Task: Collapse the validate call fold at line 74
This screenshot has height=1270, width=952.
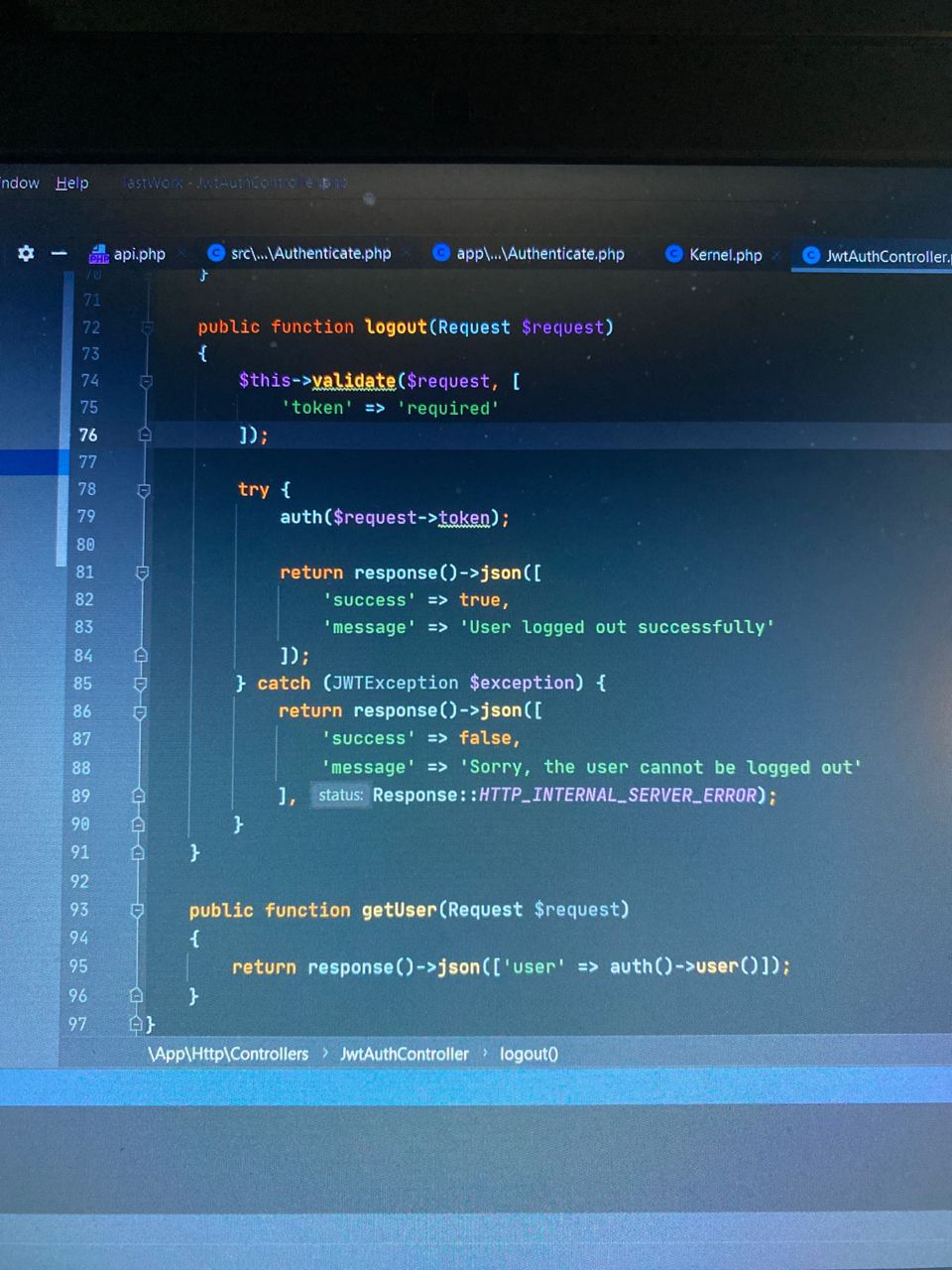Action: pos(146,381)
